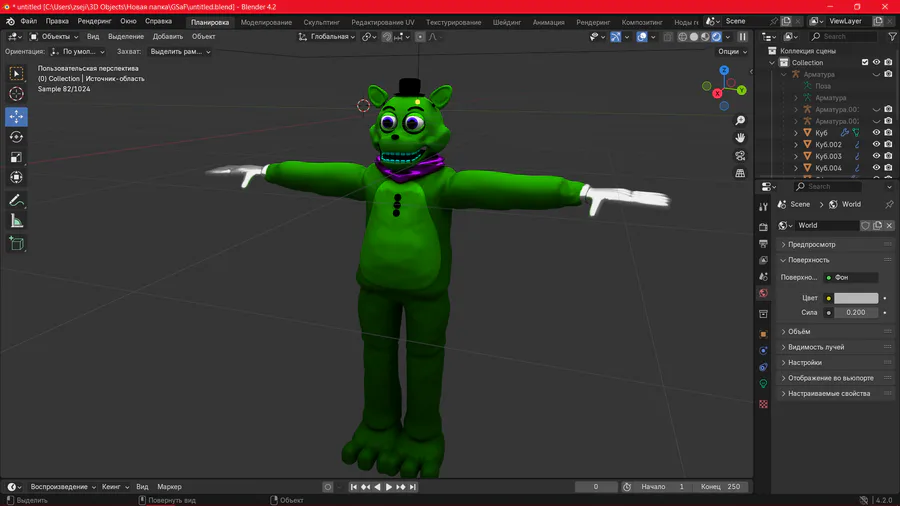Viewport: 900px width, 506px height.
Task: Switch to material preview shading
Action: pos(705,37)
